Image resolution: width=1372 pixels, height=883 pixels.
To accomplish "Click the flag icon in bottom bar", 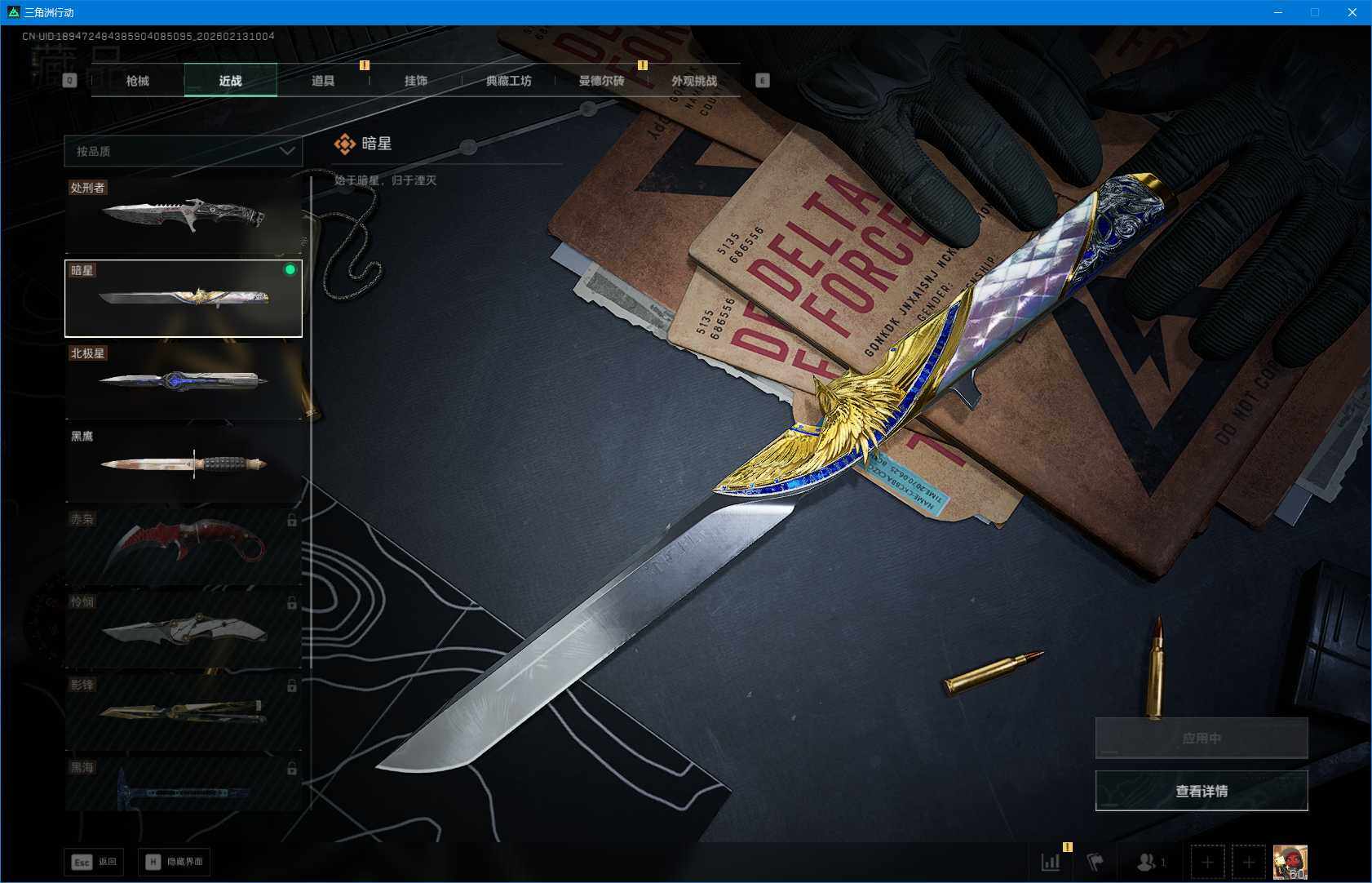I will [x=1095, y=862].
